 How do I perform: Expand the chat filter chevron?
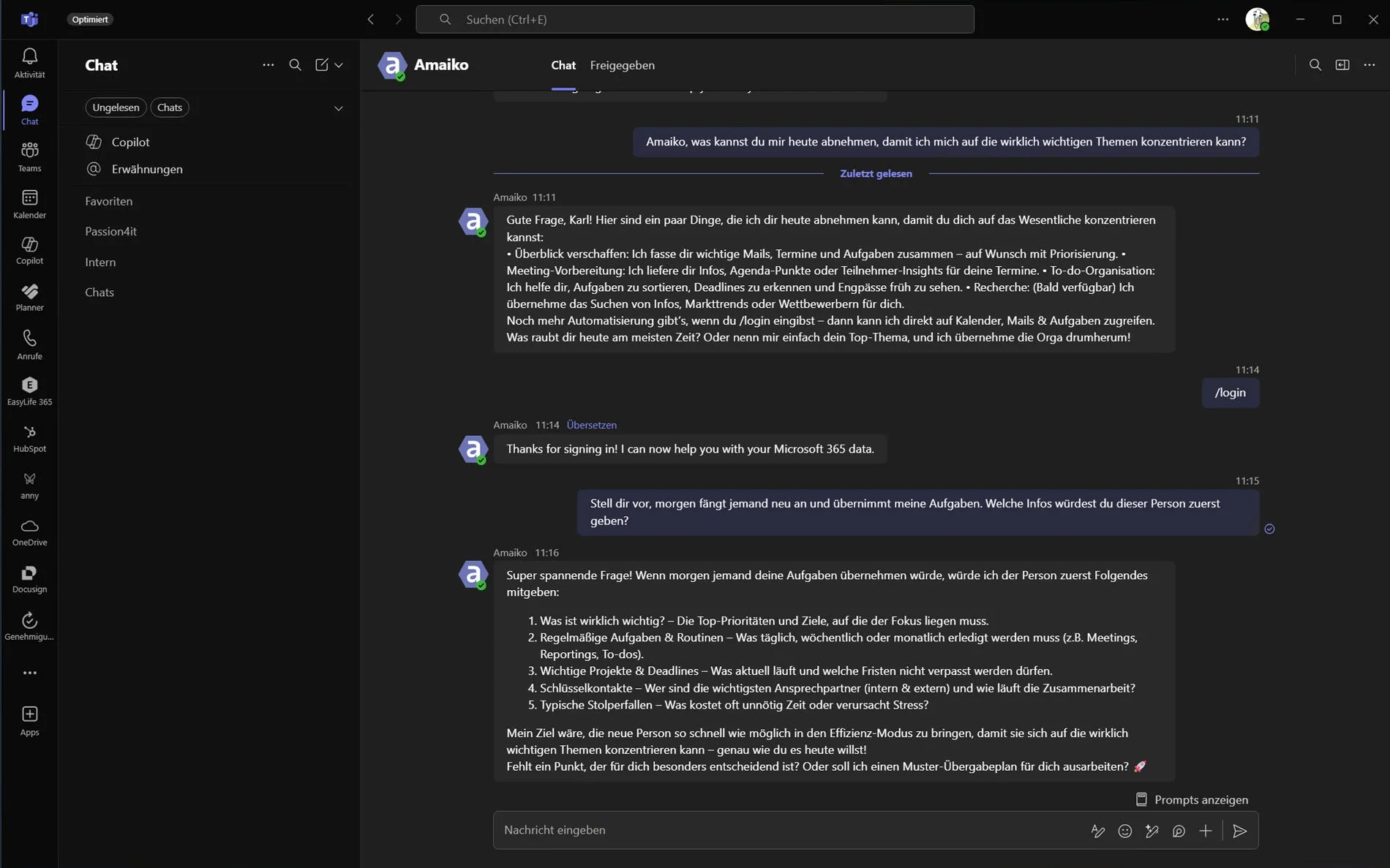tap(339, 107)
